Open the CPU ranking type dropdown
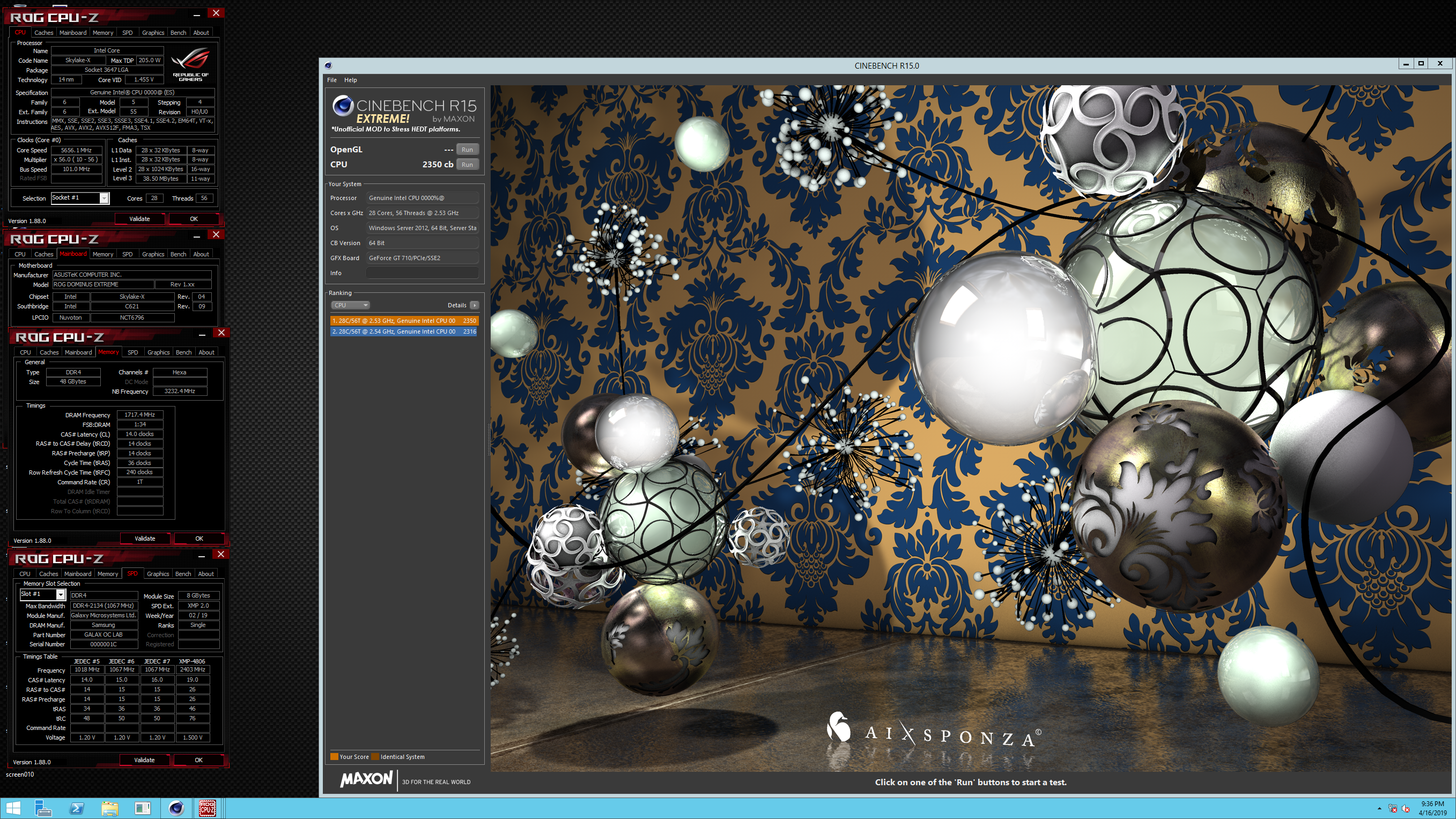This screenshot has width=1456, height=819. (350, 305)
